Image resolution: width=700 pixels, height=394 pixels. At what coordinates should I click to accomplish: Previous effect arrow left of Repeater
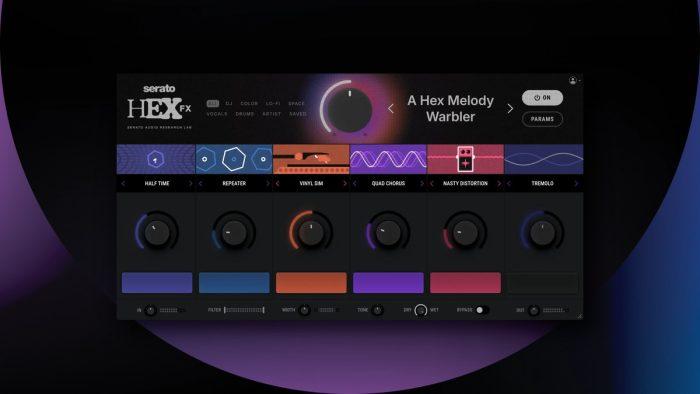pos(200,183)
